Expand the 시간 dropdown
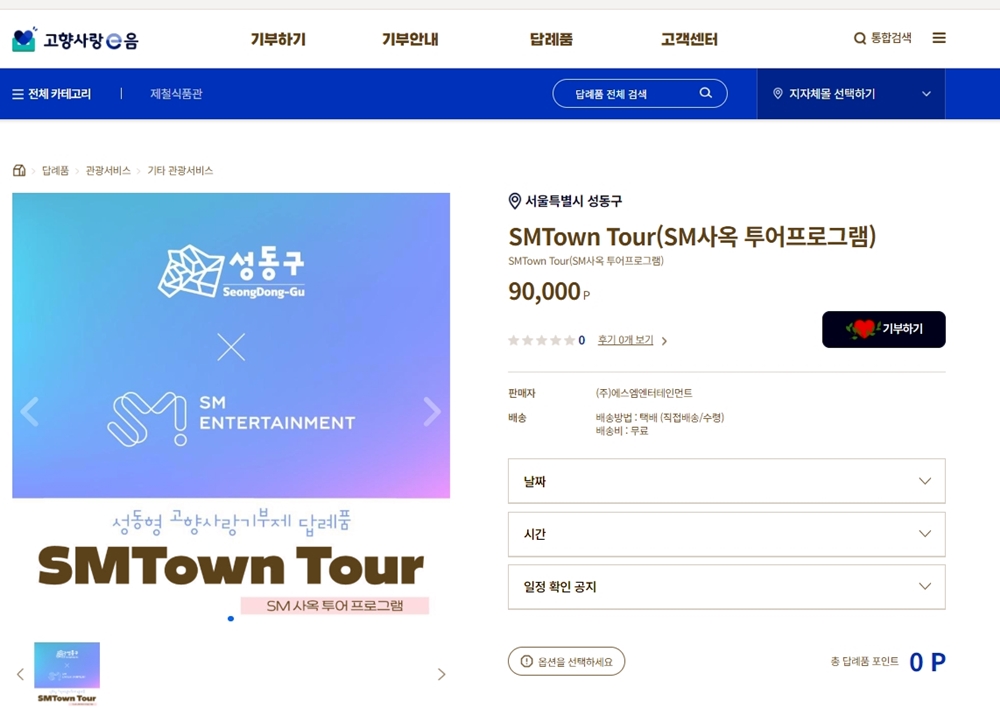1000x708 pixels. 726,534
